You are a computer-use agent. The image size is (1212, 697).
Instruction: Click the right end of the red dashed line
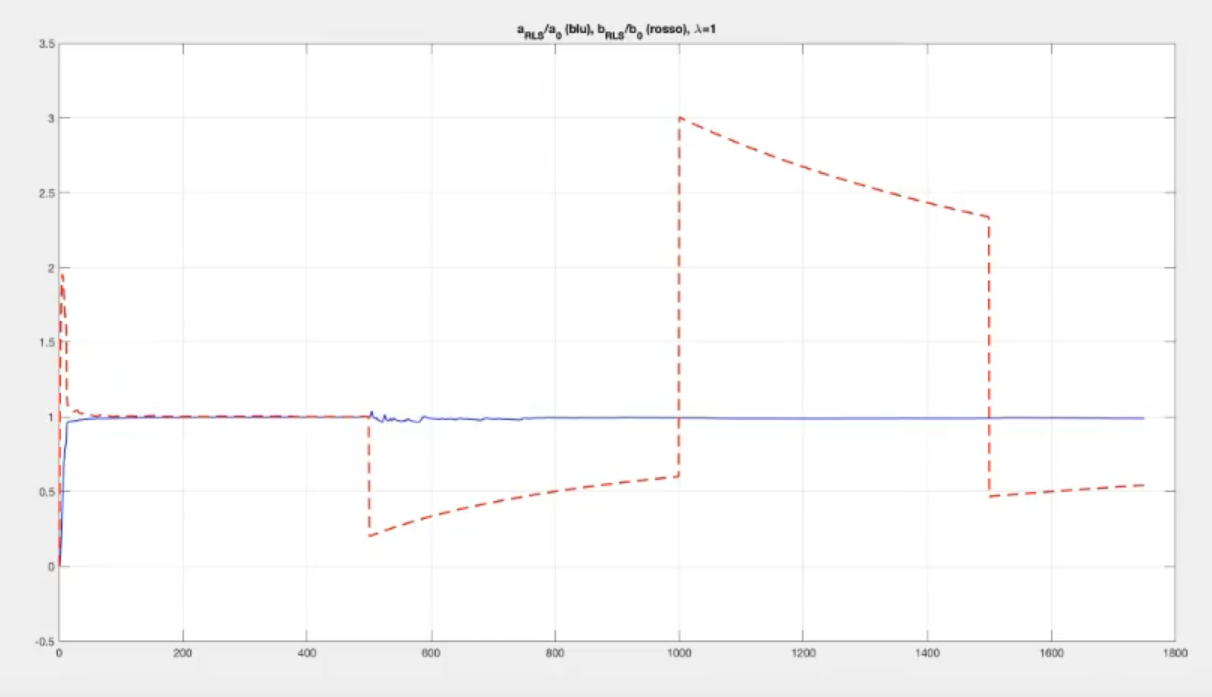point(1143,485)
